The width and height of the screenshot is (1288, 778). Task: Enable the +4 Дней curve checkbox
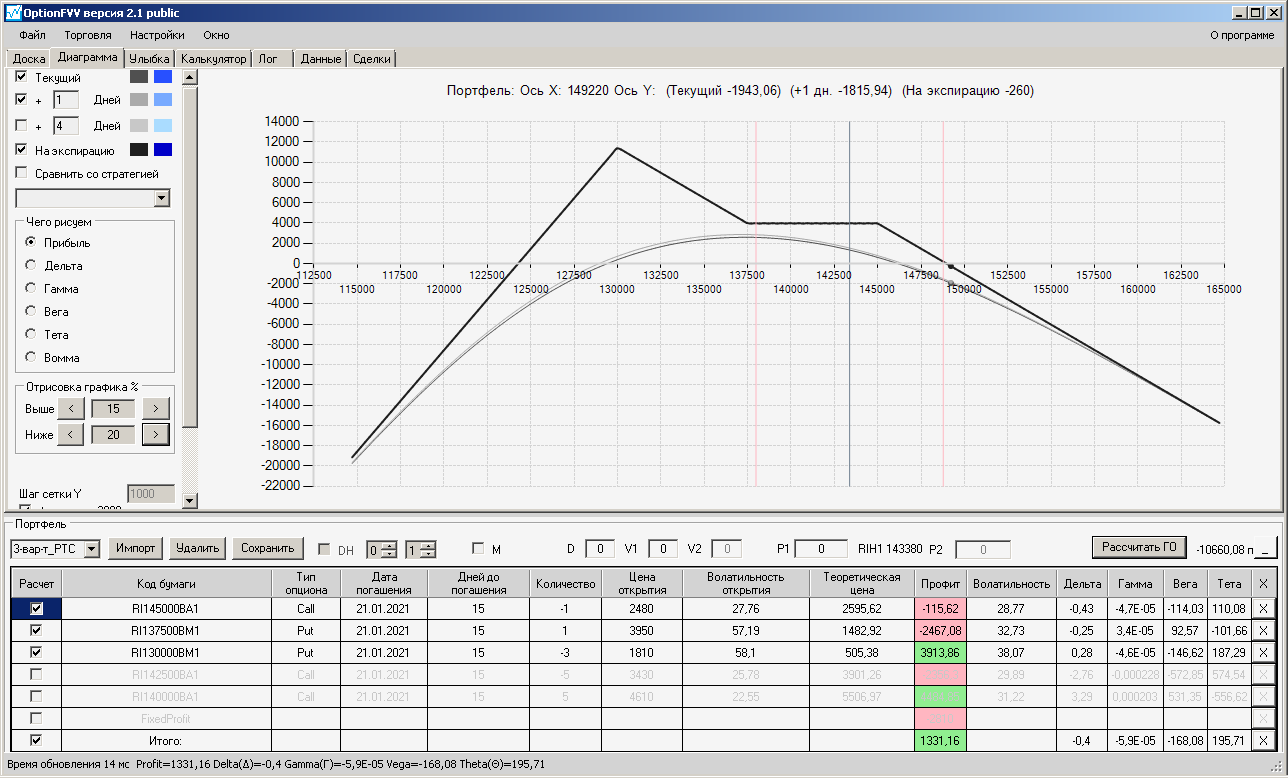pyautogui.click(x=22, y=126)
